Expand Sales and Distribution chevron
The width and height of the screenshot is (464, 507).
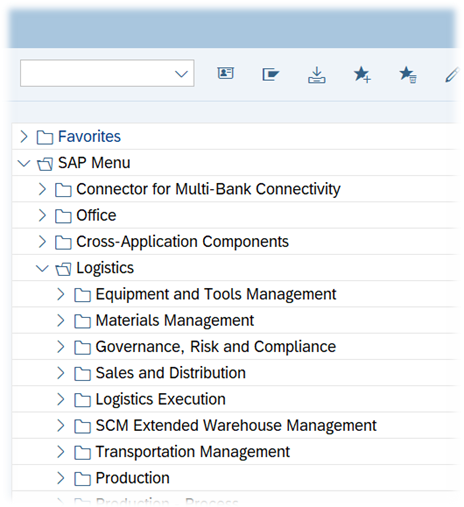coord(61,373)
